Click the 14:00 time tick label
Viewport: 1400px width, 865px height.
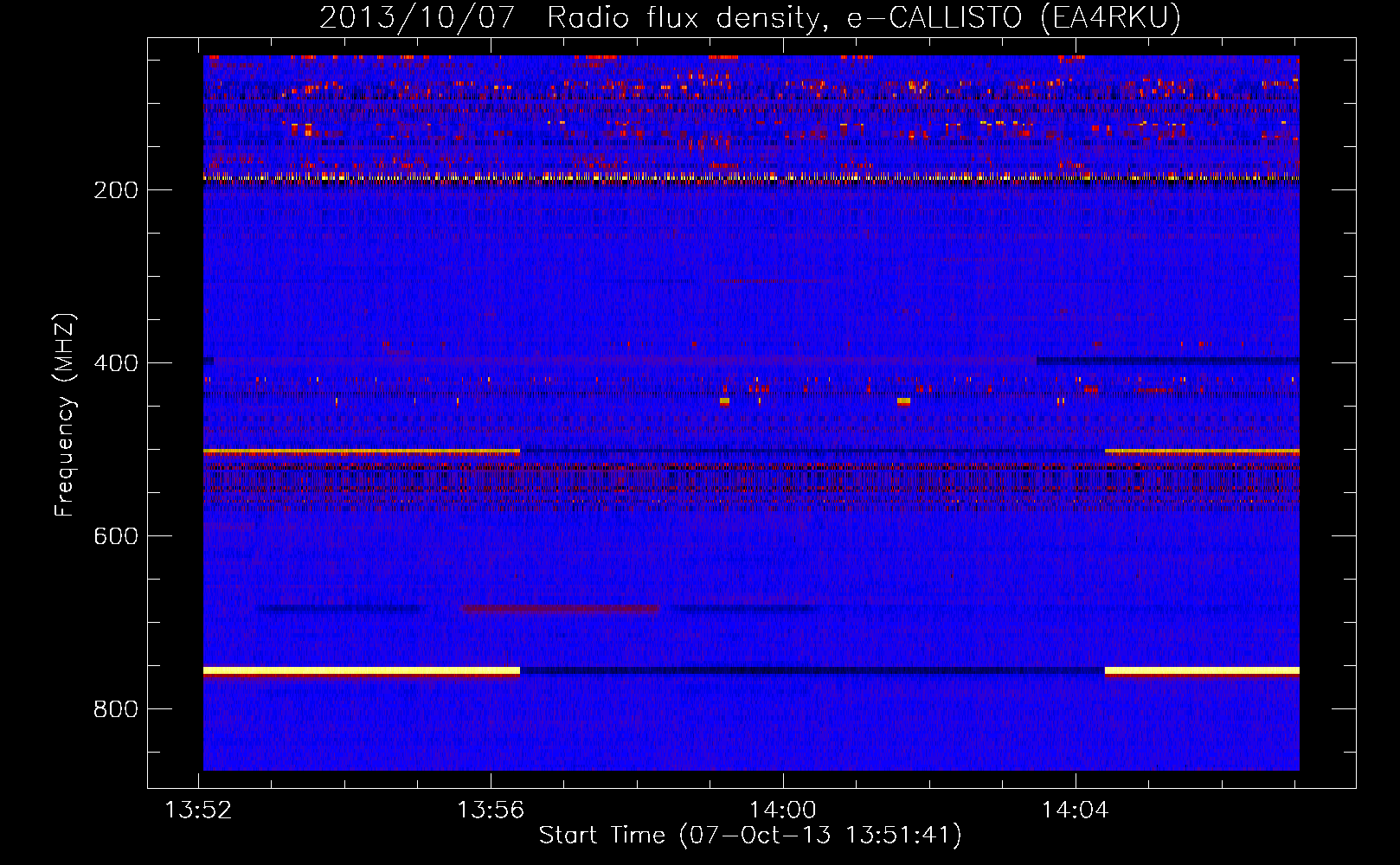(783, 811)
